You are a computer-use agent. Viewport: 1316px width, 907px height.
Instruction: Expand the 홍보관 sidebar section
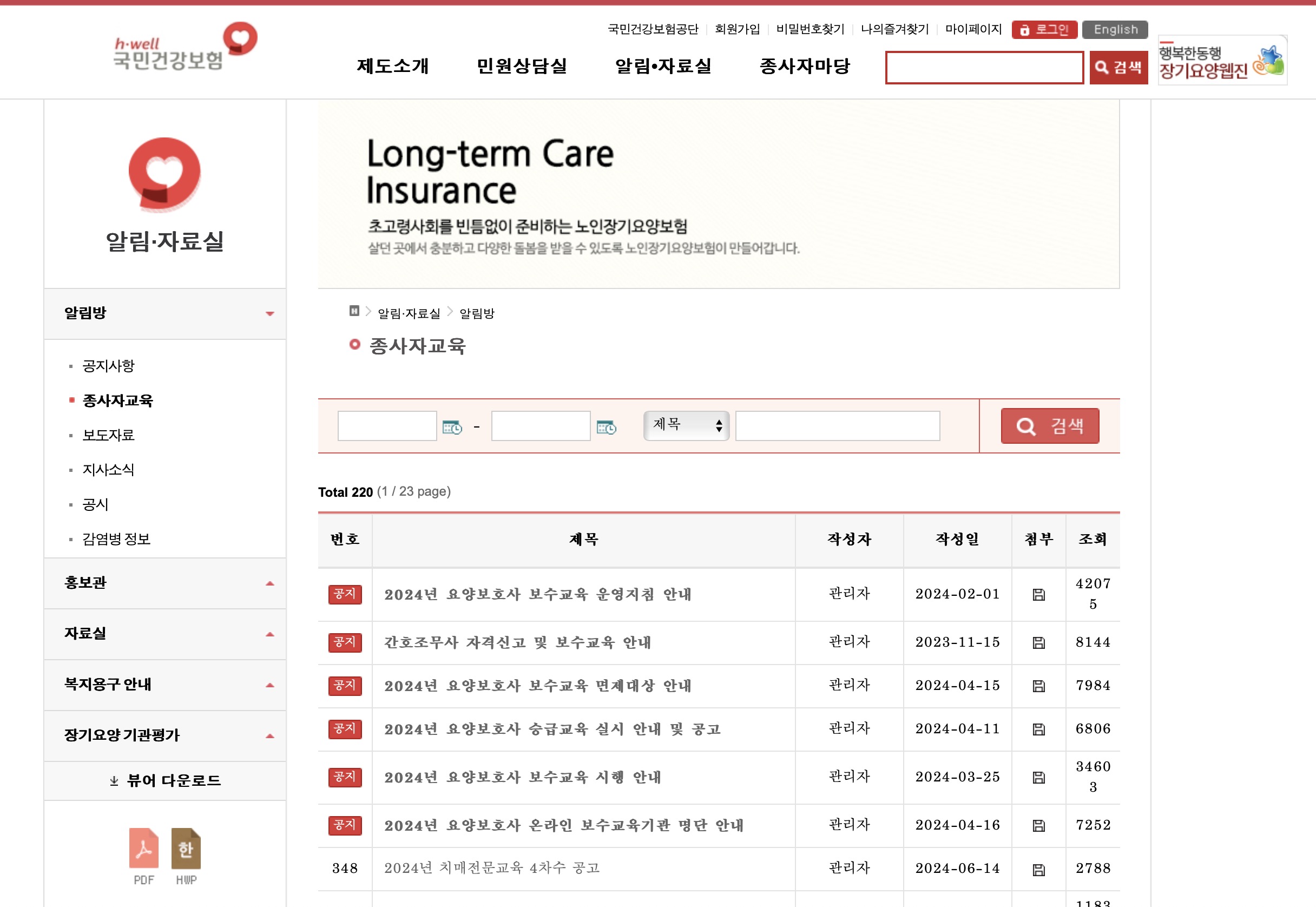coord(270,583)
